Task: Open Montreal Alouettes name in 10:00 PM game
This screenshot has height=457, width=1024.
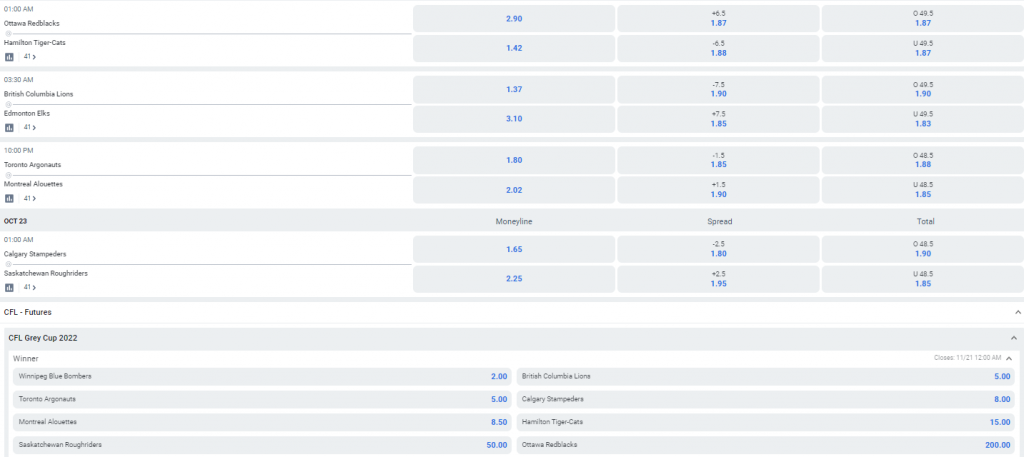Action: (x=35, y=184)
